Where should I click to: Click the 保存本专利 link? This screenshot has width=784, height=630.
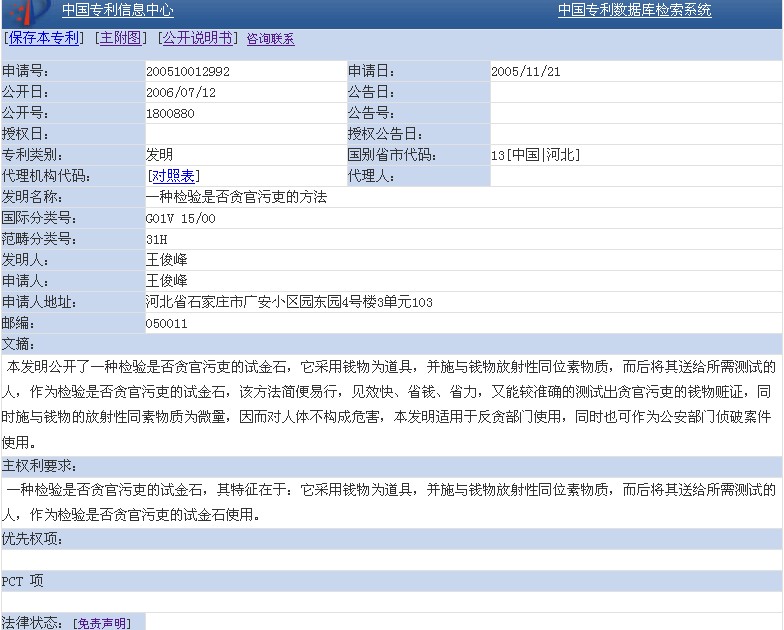pos(44,38)
